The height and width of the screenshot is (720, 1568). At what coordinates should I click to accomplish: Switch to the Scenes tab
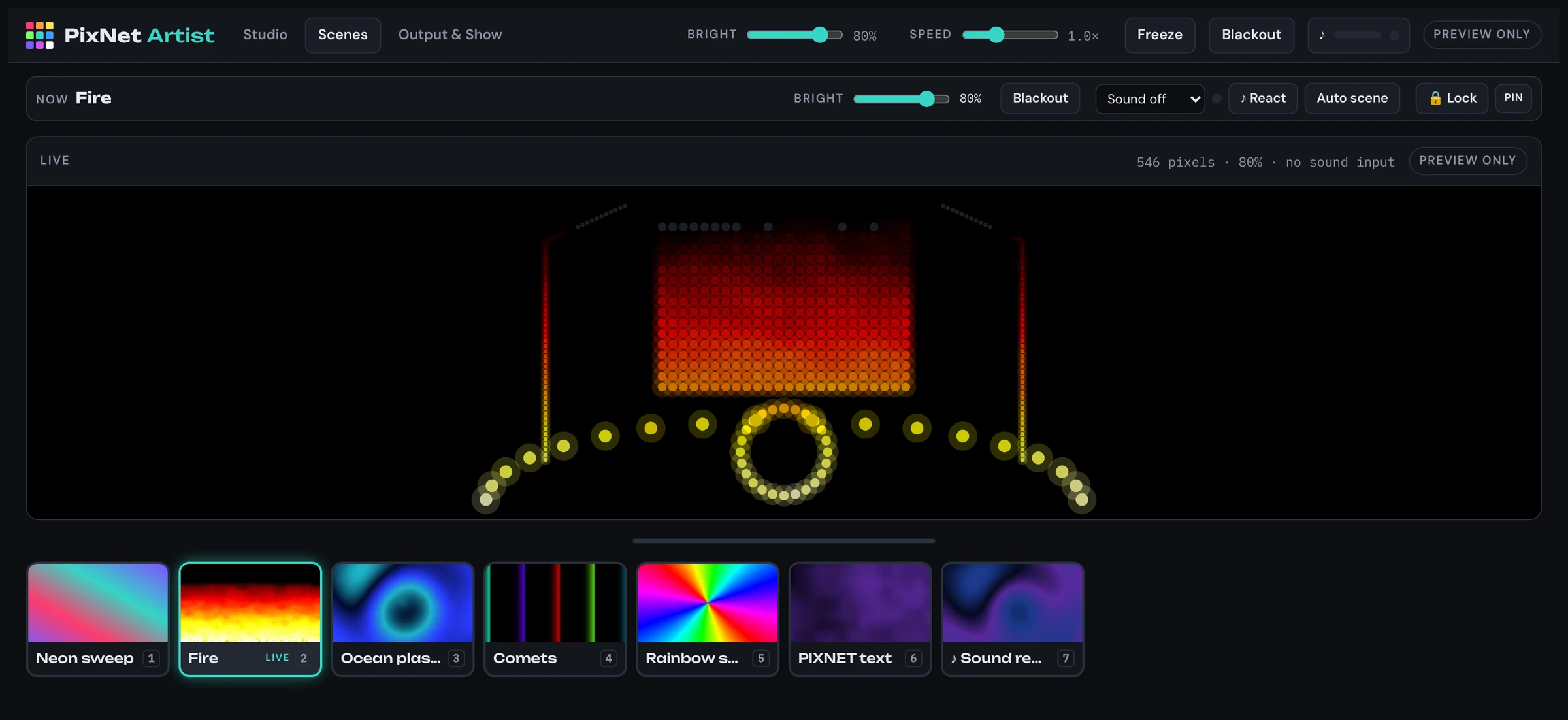point(342,35)
